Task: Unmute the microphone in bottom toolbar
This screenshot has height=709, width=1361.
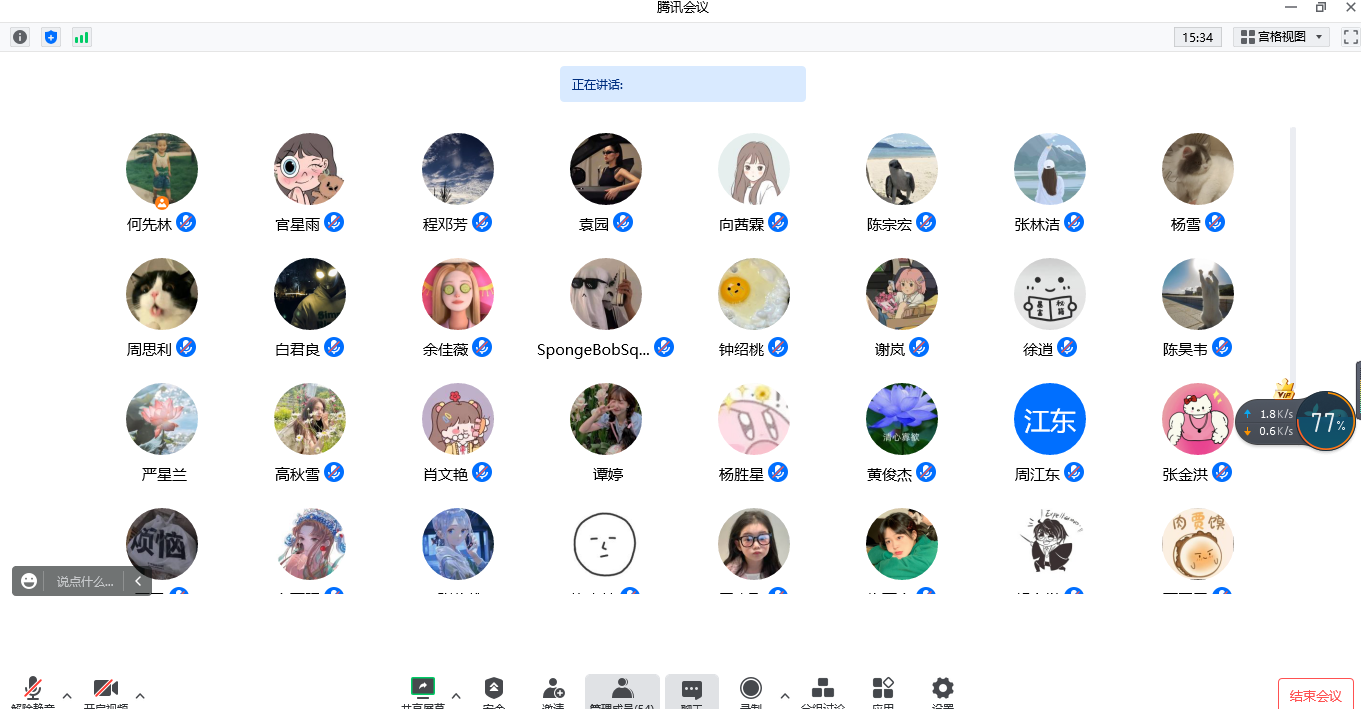Action: tap(33, 689)
